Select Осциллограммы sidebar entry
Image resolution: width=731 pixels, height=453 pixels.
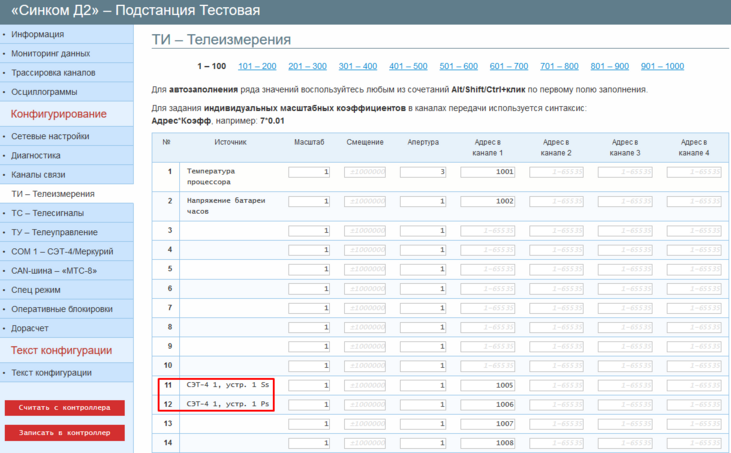(x=43, y=91)
